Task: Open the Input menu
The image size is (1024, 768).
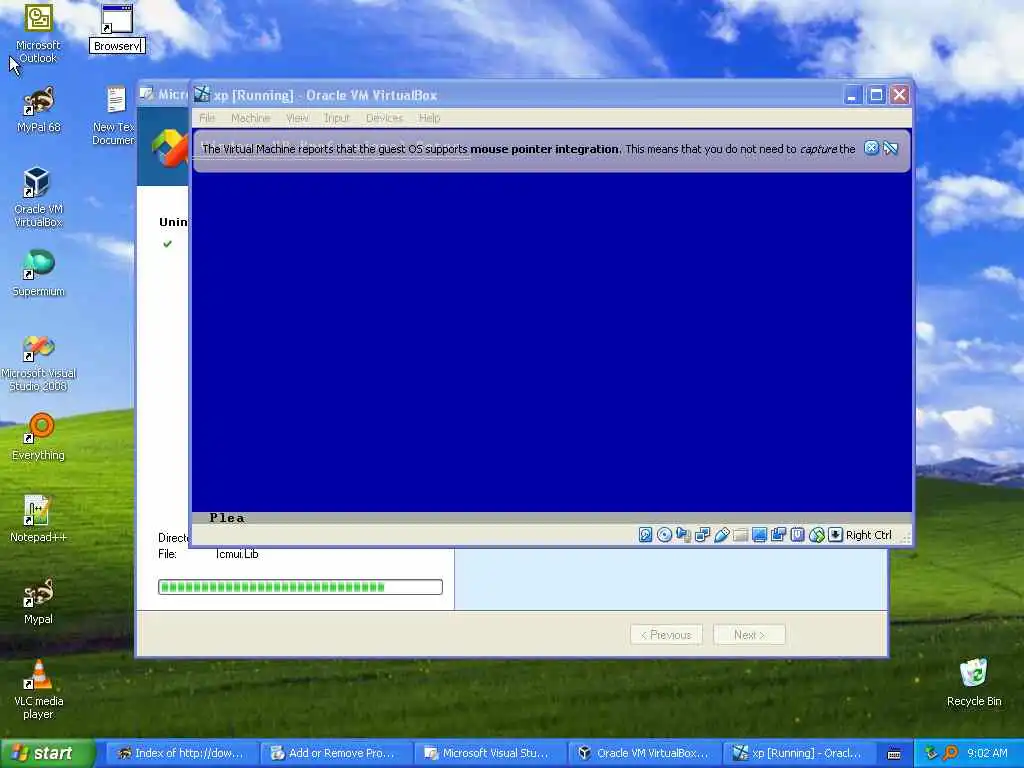Action: (x=337, y=118)
